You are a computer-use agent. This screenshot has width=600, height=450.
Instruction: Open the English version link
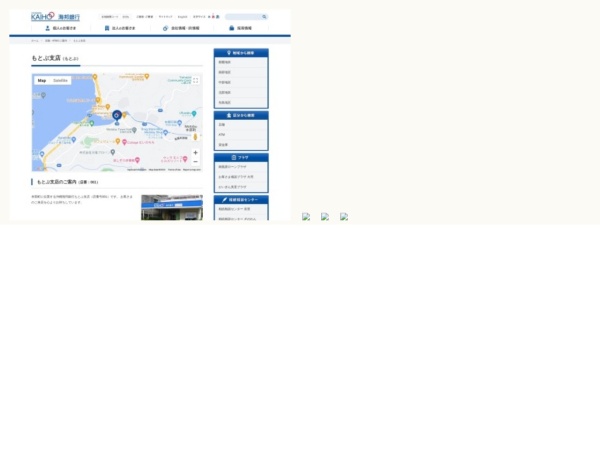[x=183, y=17]
